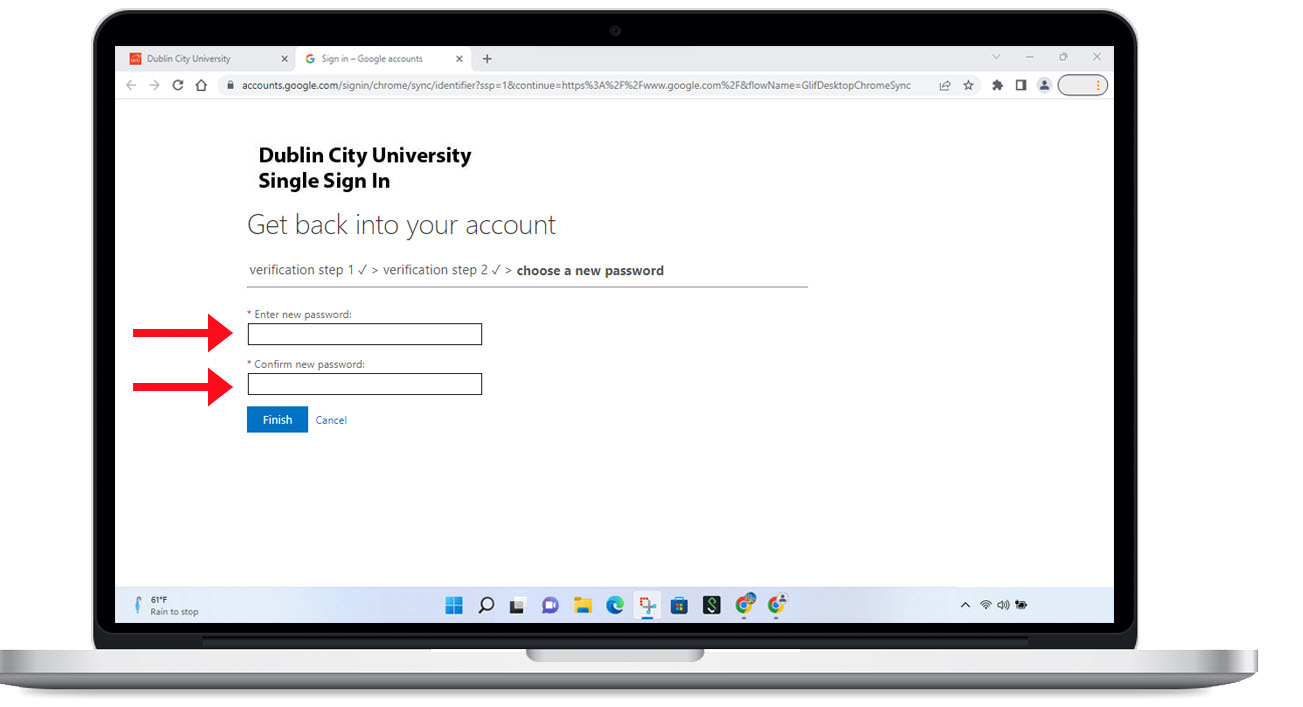Bookmark this page with the star icon
This screenshot has width=1303, height=707.
pyautogui.click(x=968, y=86)
